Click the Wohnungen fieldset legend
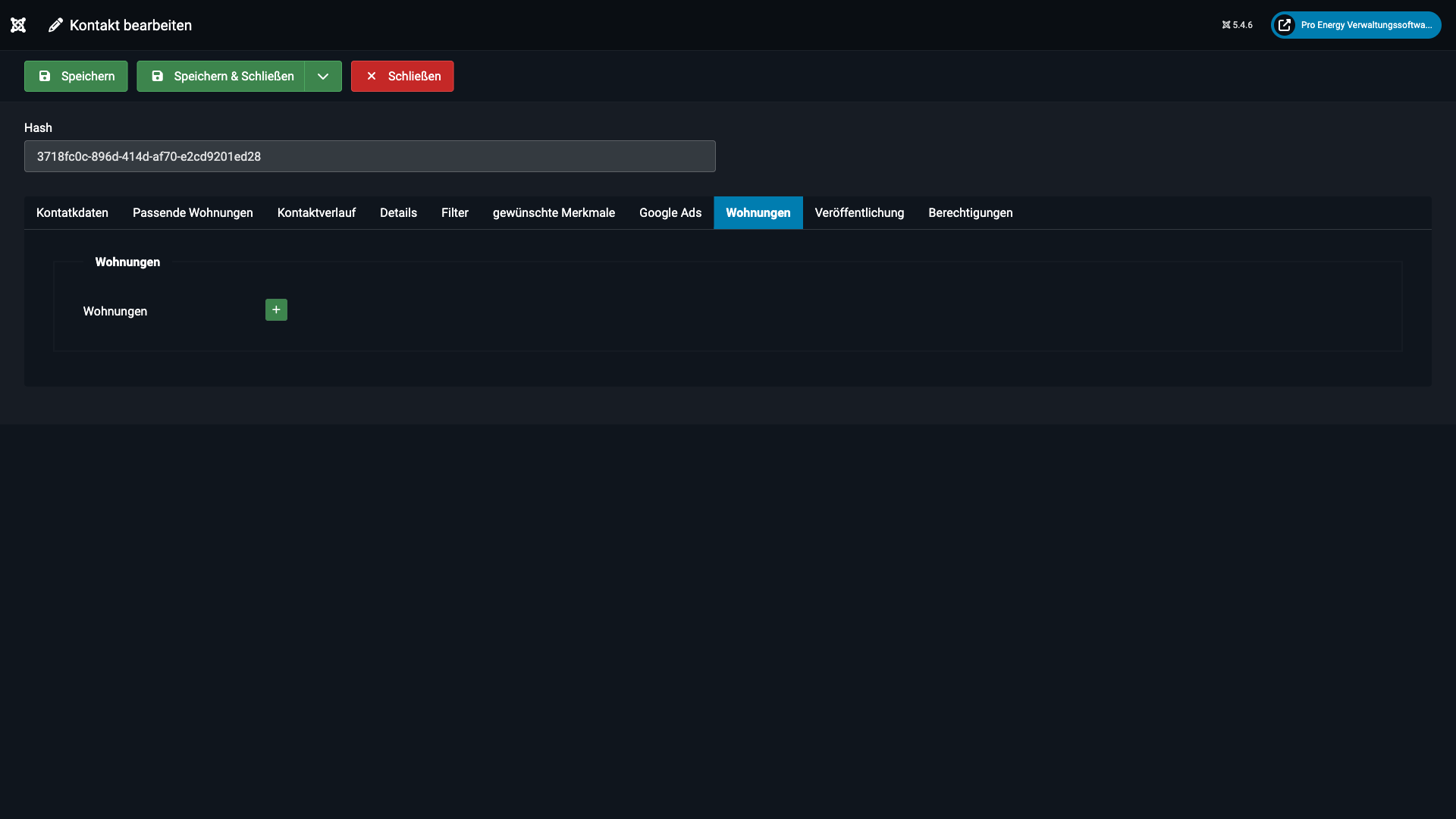The width and height of the screenshot is (1456, 819). click(127, 262)
